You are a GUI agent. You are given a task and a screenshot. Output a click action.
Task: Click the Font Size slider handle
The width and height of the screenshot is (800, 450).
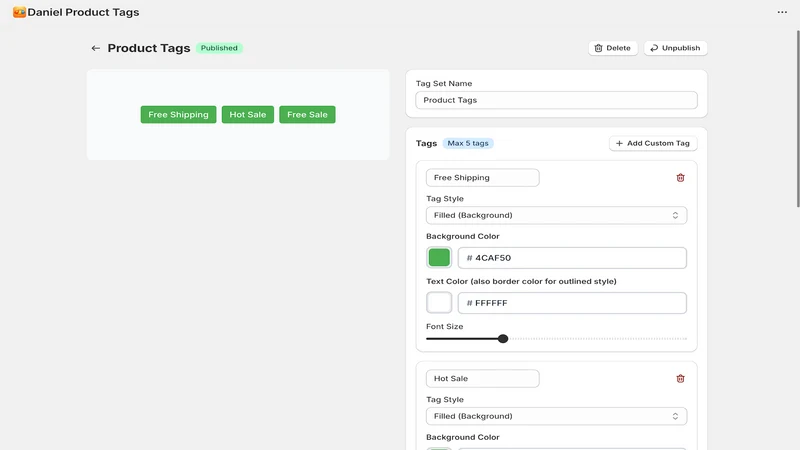pos(503,339)
